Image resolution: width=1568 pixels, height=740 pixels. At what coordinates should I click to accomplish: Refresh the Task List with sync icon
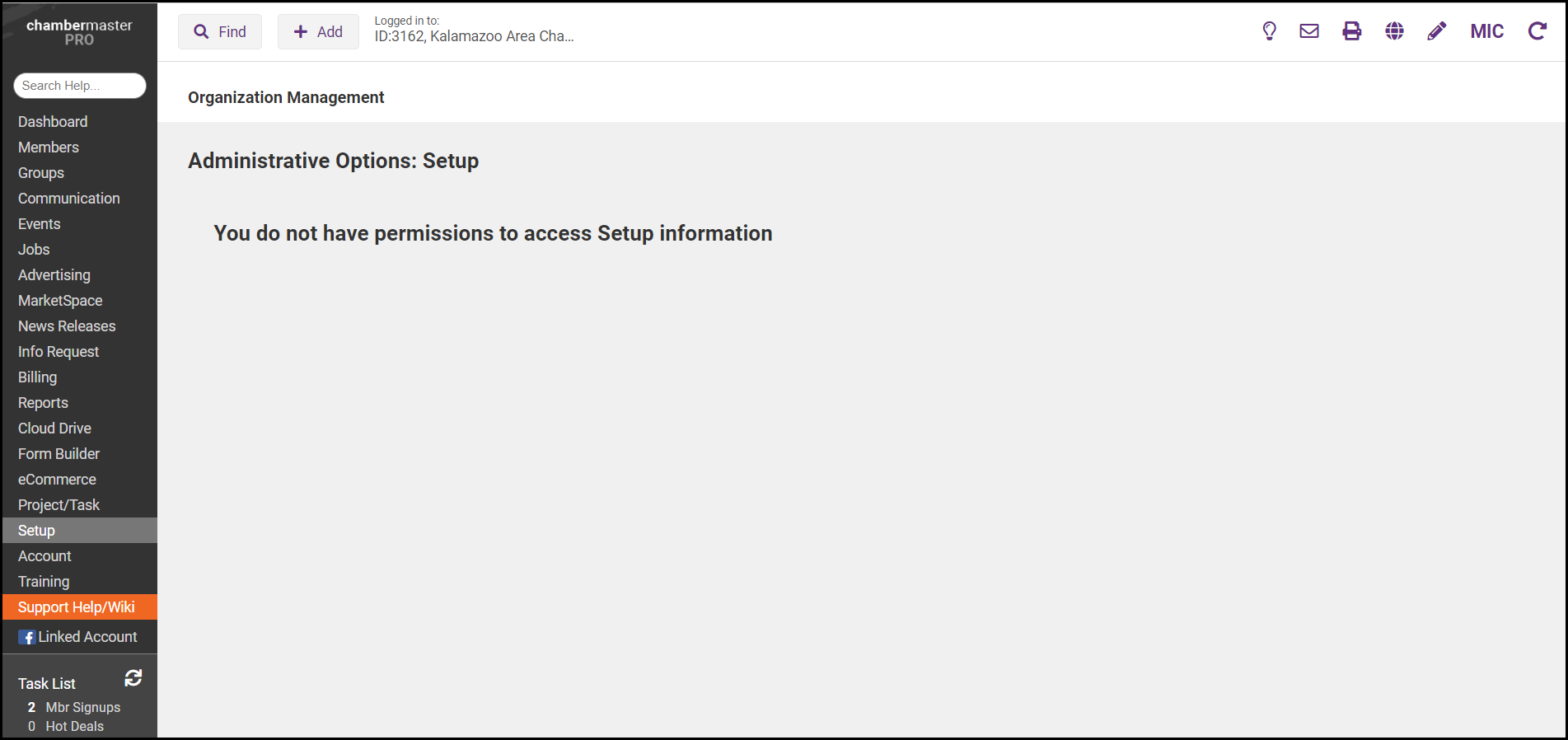click(133, 678)
